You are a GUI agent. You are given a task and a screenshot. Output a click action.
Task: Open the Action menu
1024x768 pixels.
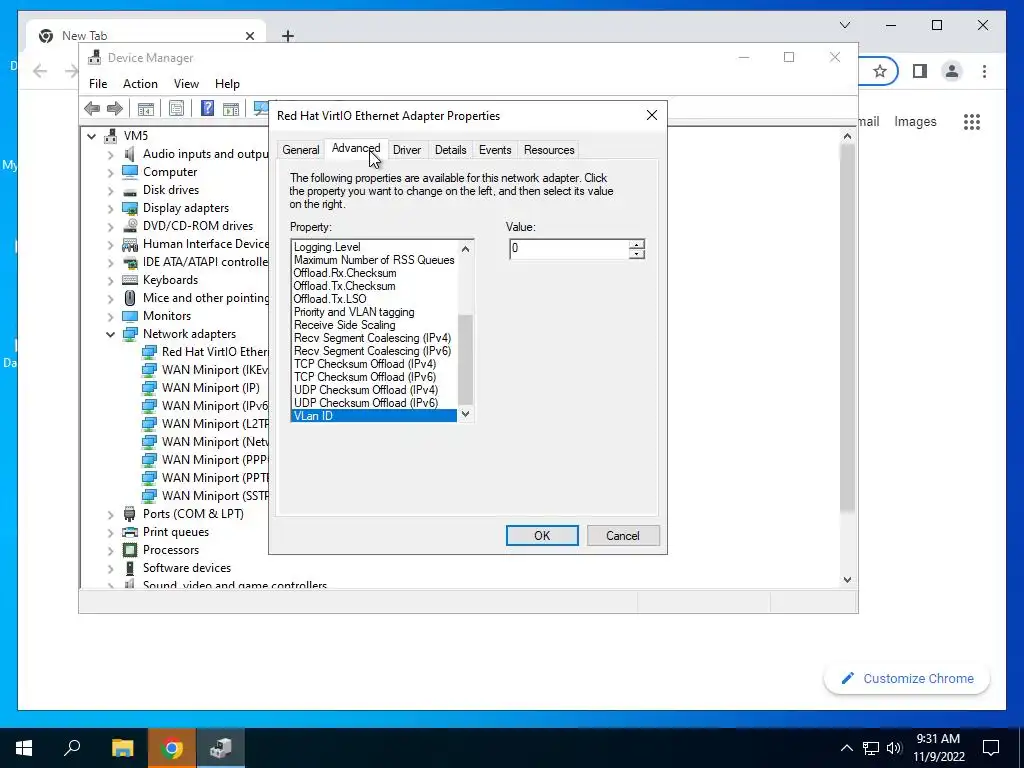140,84
